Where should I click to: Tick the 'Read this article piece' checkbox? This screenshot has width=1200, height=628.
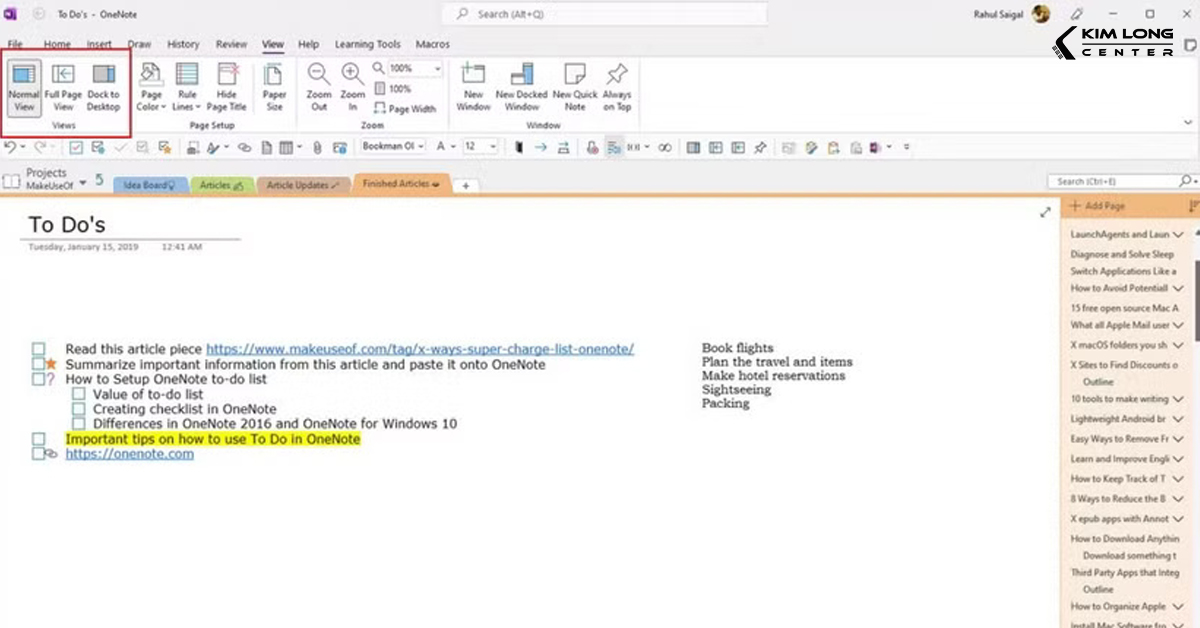38,349
